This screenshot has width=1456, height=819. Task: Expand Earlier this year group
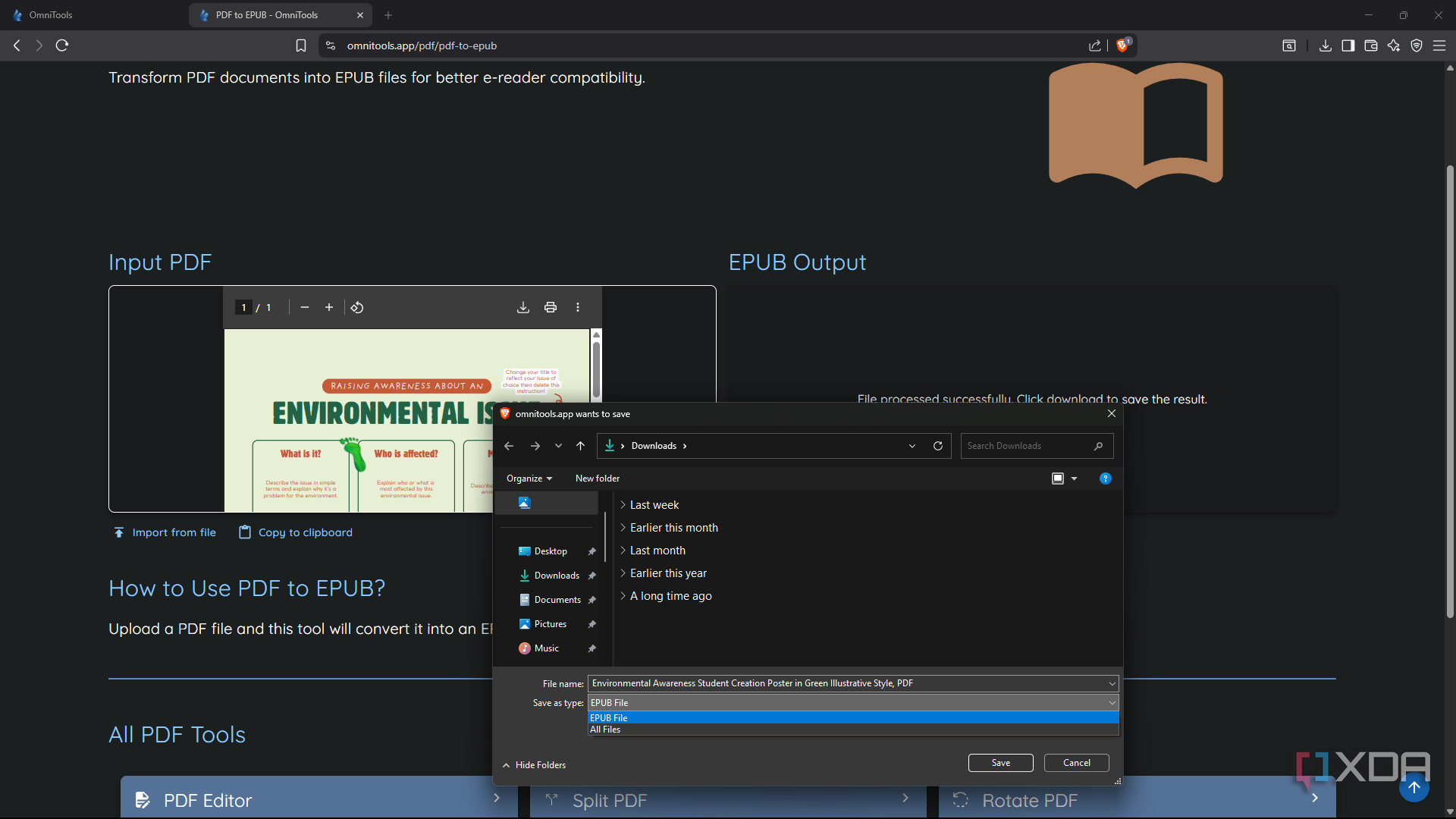(623, 573)
